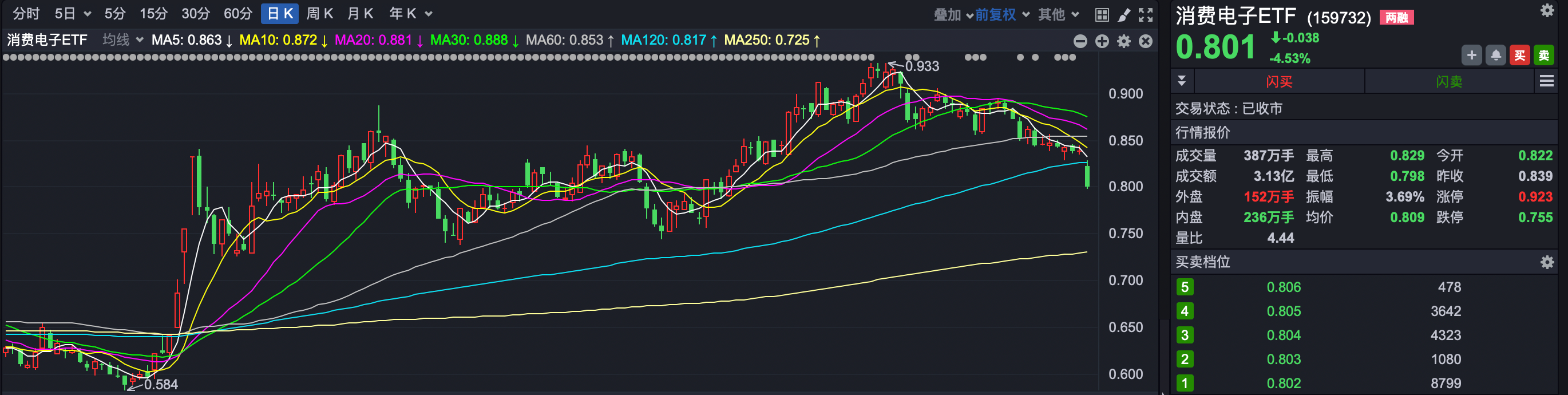Click the 成交额 3.13亿 value

coord(1273,176)
